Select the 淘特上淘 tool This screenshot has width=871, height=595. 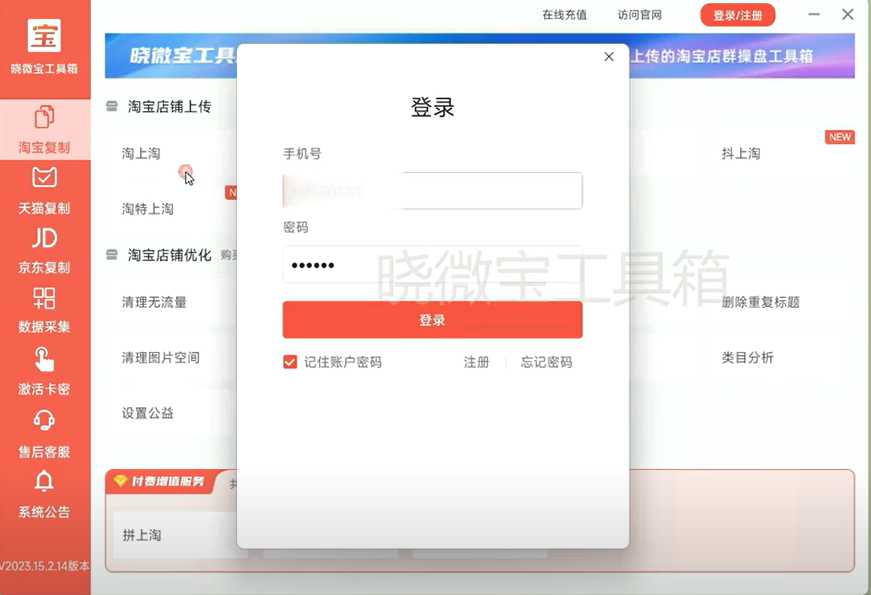pyautogui.click(x=148, y=209)
